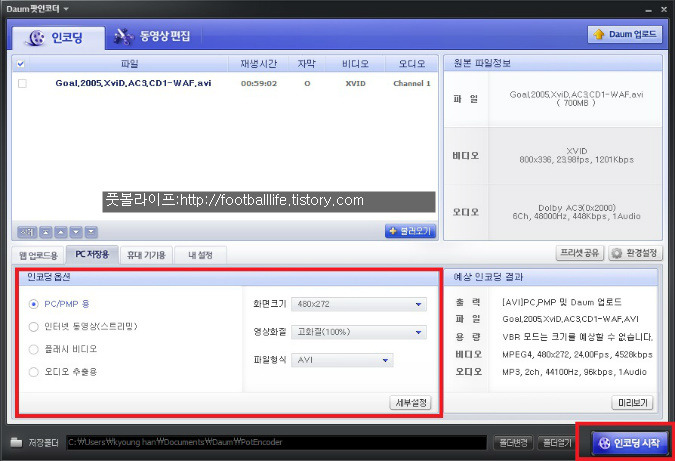Toggle the select-all checkbox in file header
Image resolution: width=675 pixels, height=461 pixels.
[20, 64]
